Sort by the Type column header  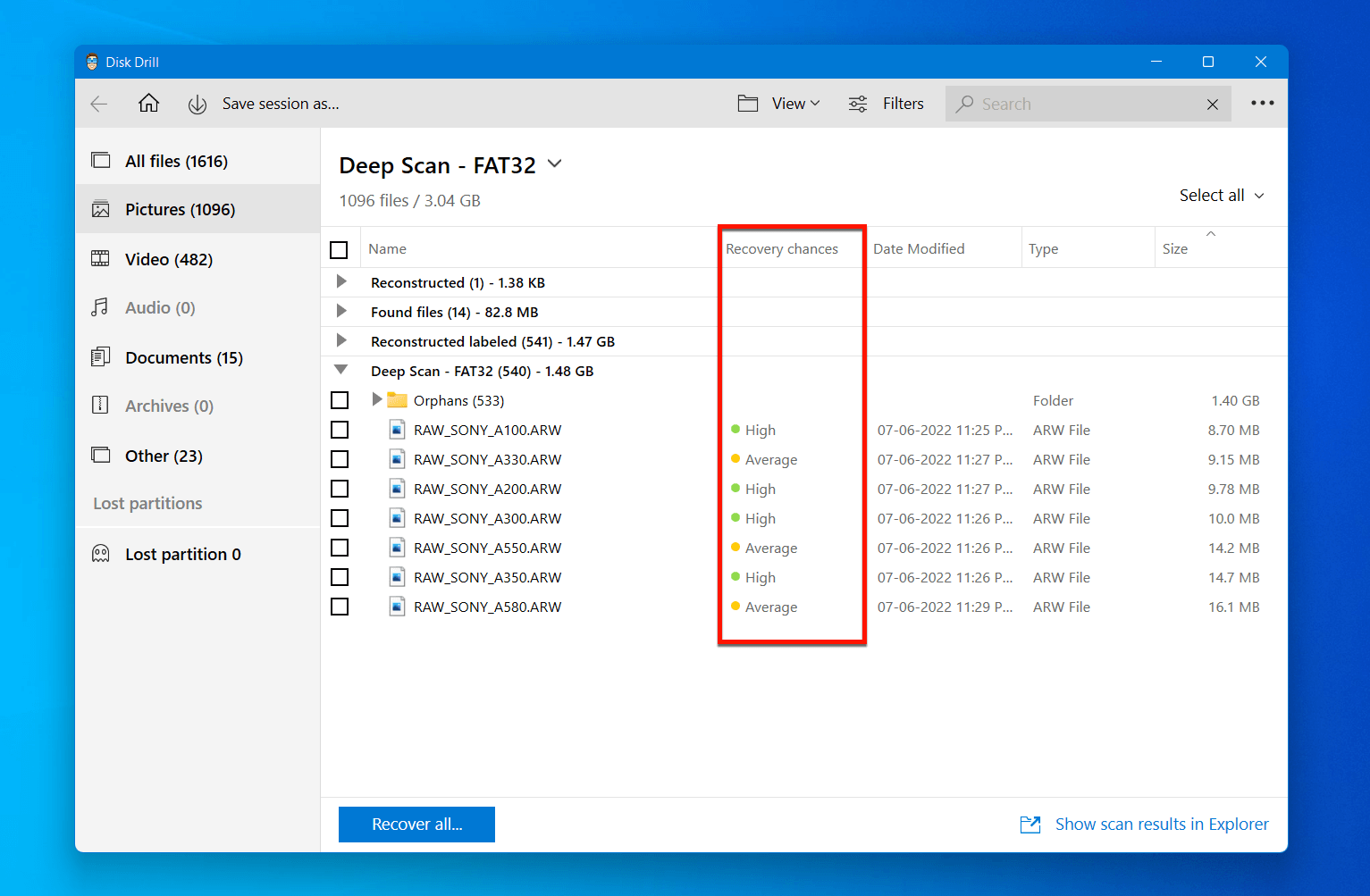(1043, 249)
